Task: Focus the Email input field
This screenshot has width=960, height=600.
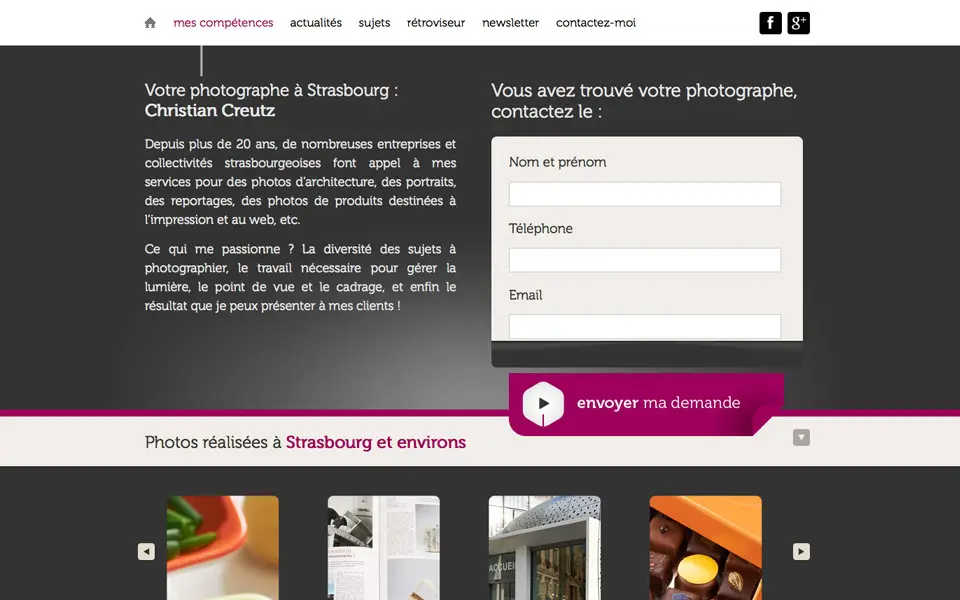Action: [x=645, y=326]
